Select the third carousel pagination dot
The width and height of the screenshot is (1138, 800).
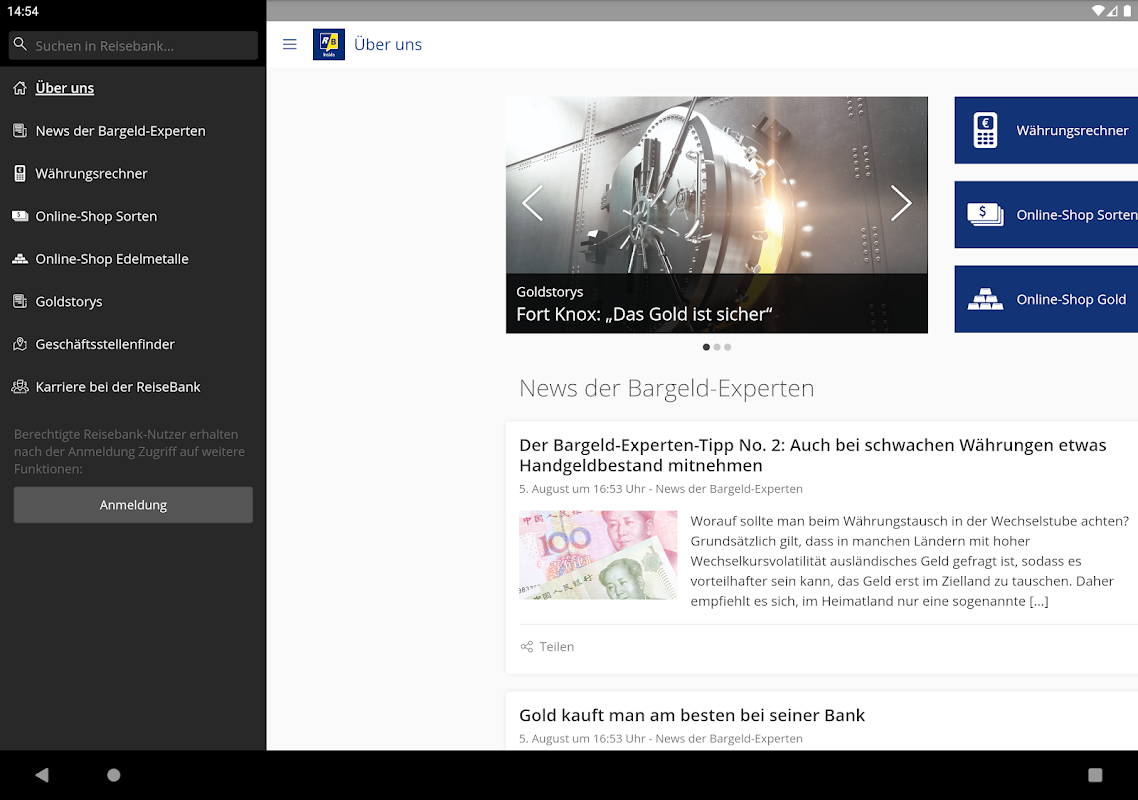point(728,347)
